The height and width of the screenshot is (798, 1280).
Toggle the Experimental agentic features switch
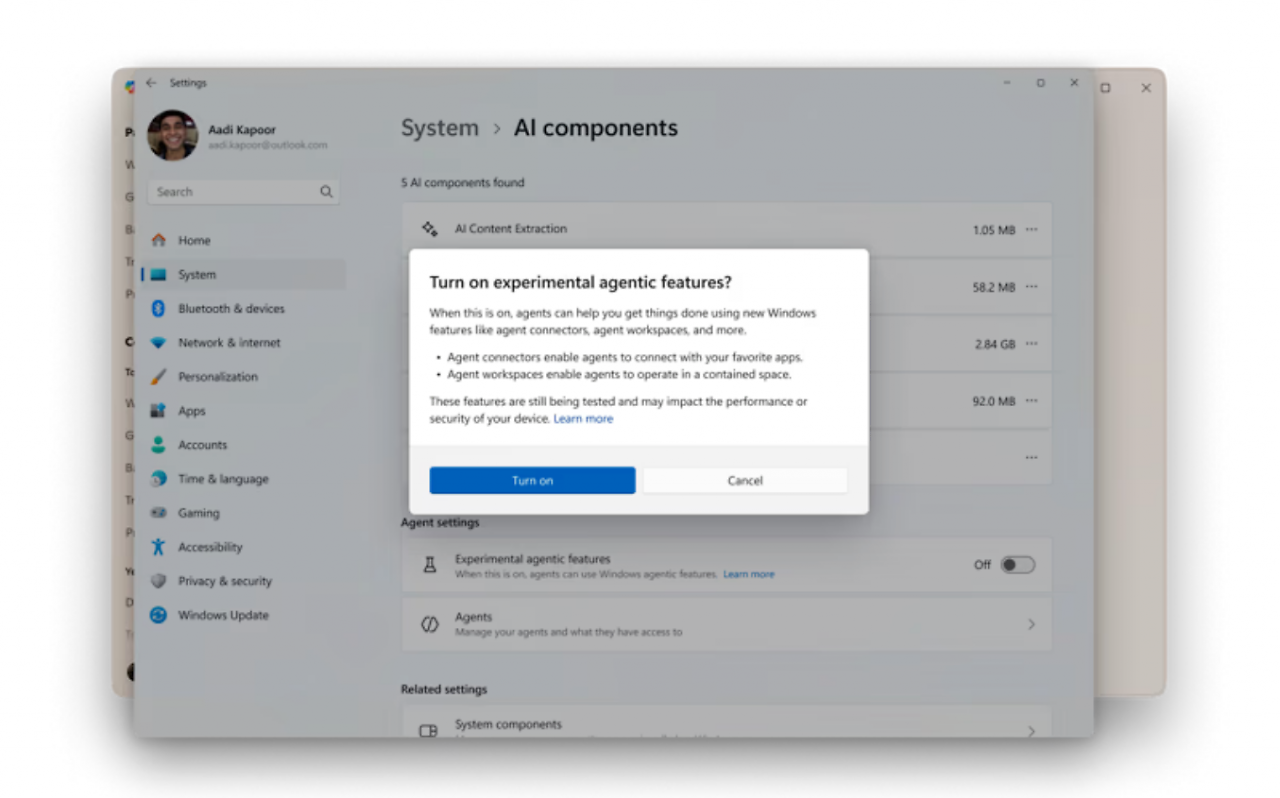tap(1018, 565)
